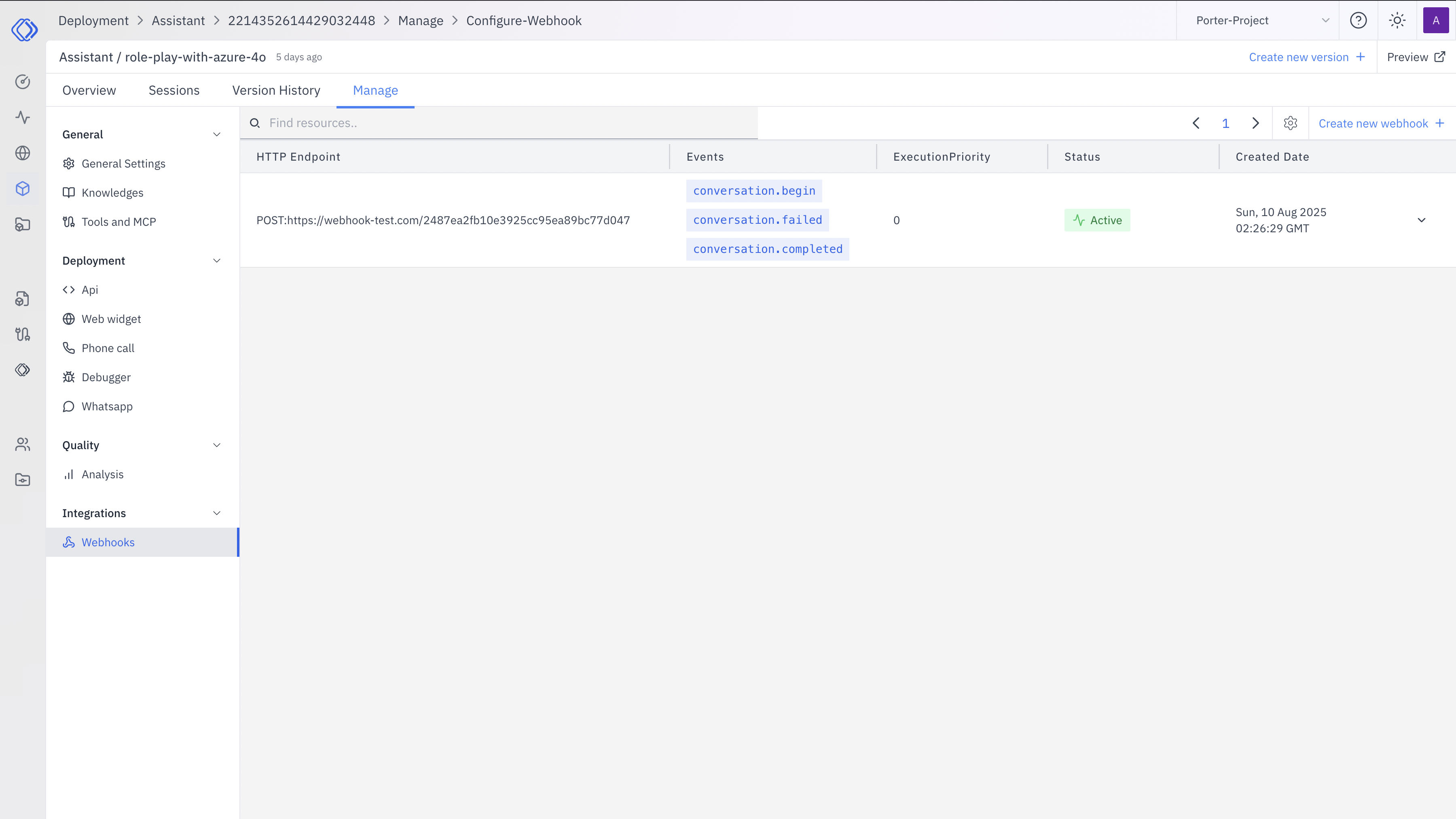Expand the webhook row details chevron
1456x819 pixels.
click(1422, 220)
